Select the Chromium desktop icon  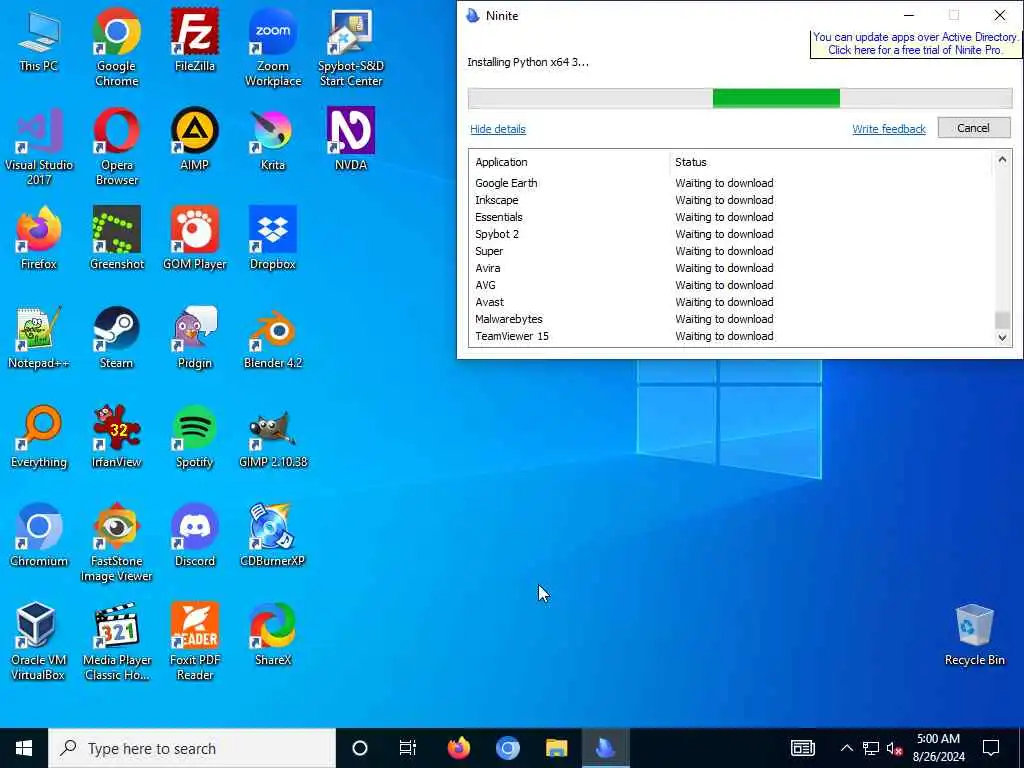coord(39,536)
